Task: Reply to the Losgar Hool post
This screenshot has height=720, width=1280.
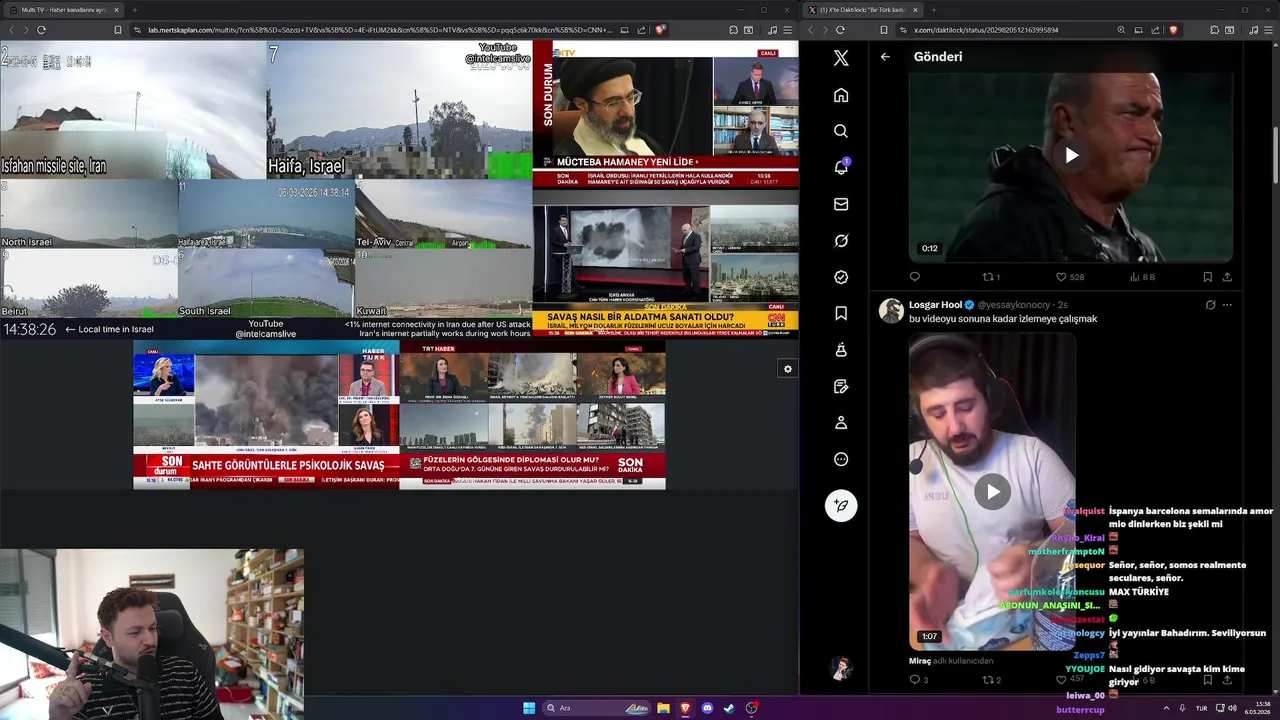Action: click(918, 680)
